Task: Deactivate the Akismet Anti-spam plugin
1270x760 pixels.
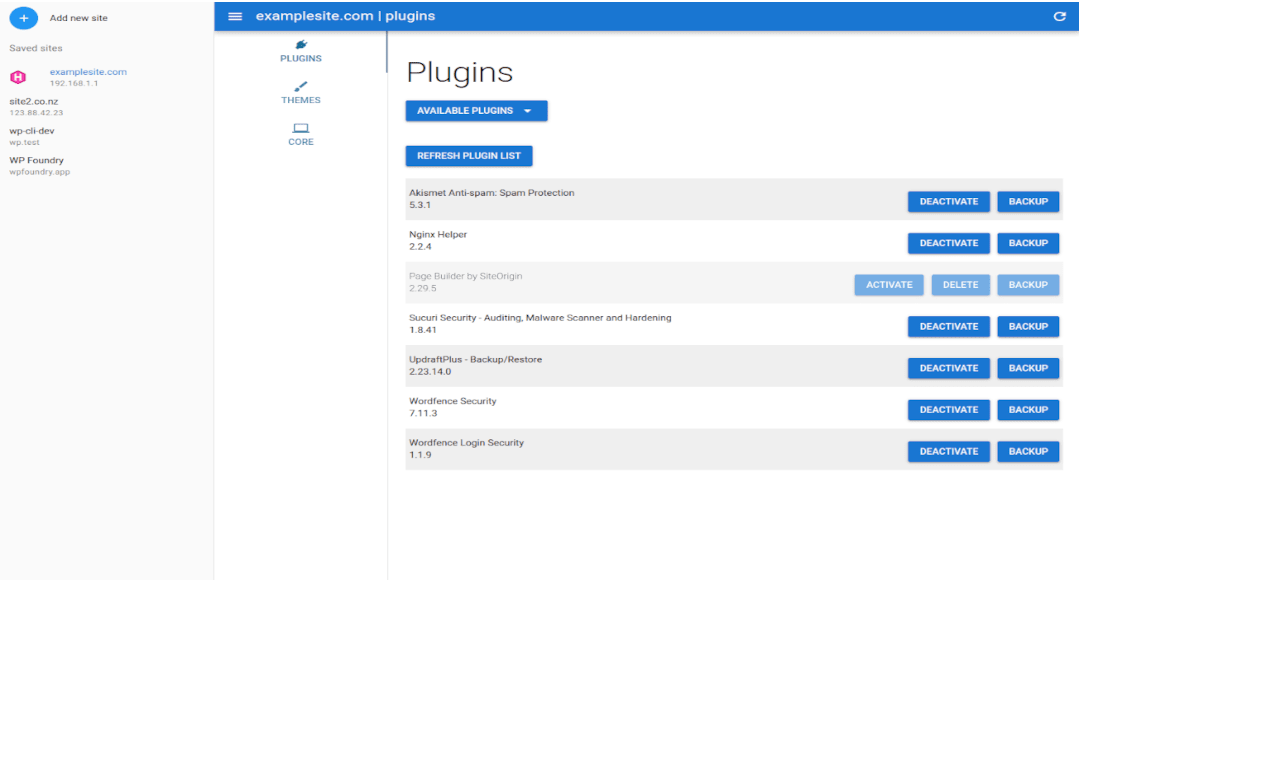Action: click(947, 201)
